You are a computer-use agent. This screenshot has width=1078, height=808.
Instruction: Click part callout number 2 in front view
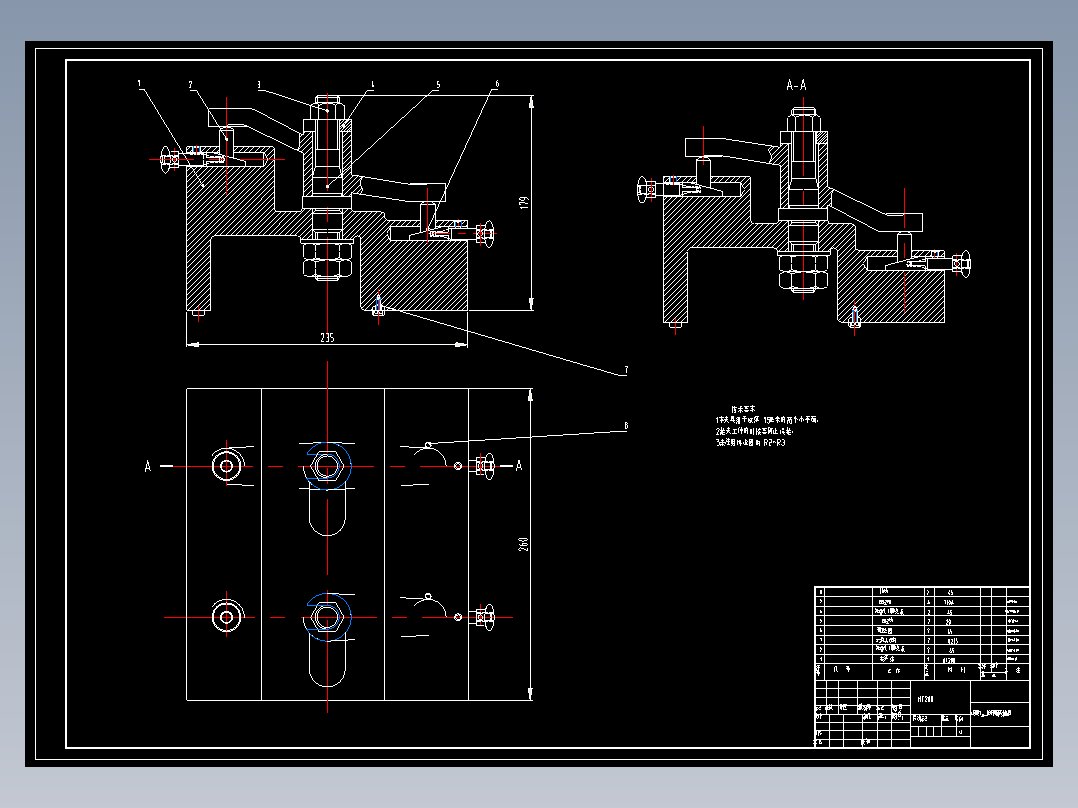click(190, 85)
